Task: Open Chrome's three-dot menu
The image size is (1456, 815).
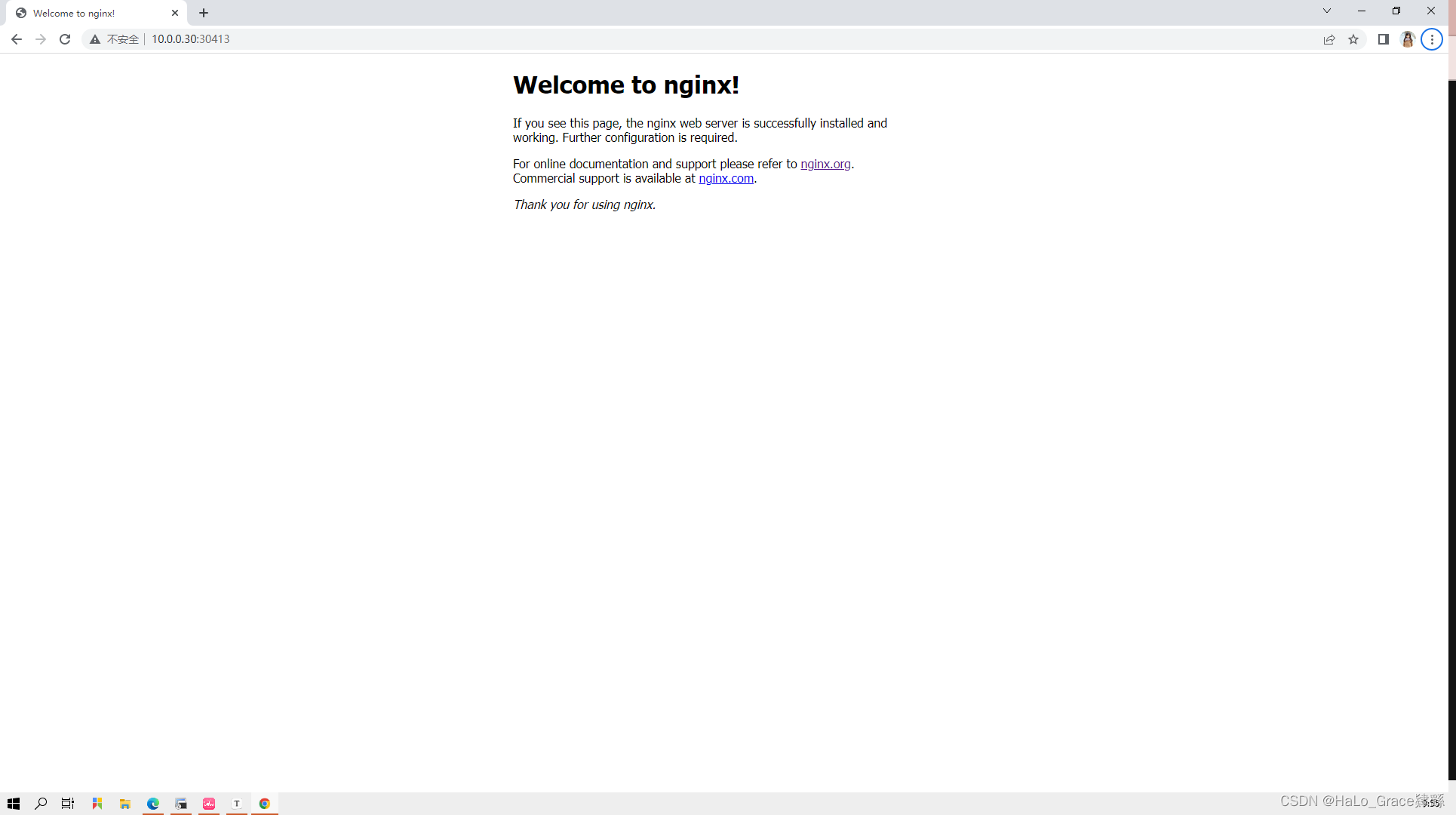Action: (1432, 39)
